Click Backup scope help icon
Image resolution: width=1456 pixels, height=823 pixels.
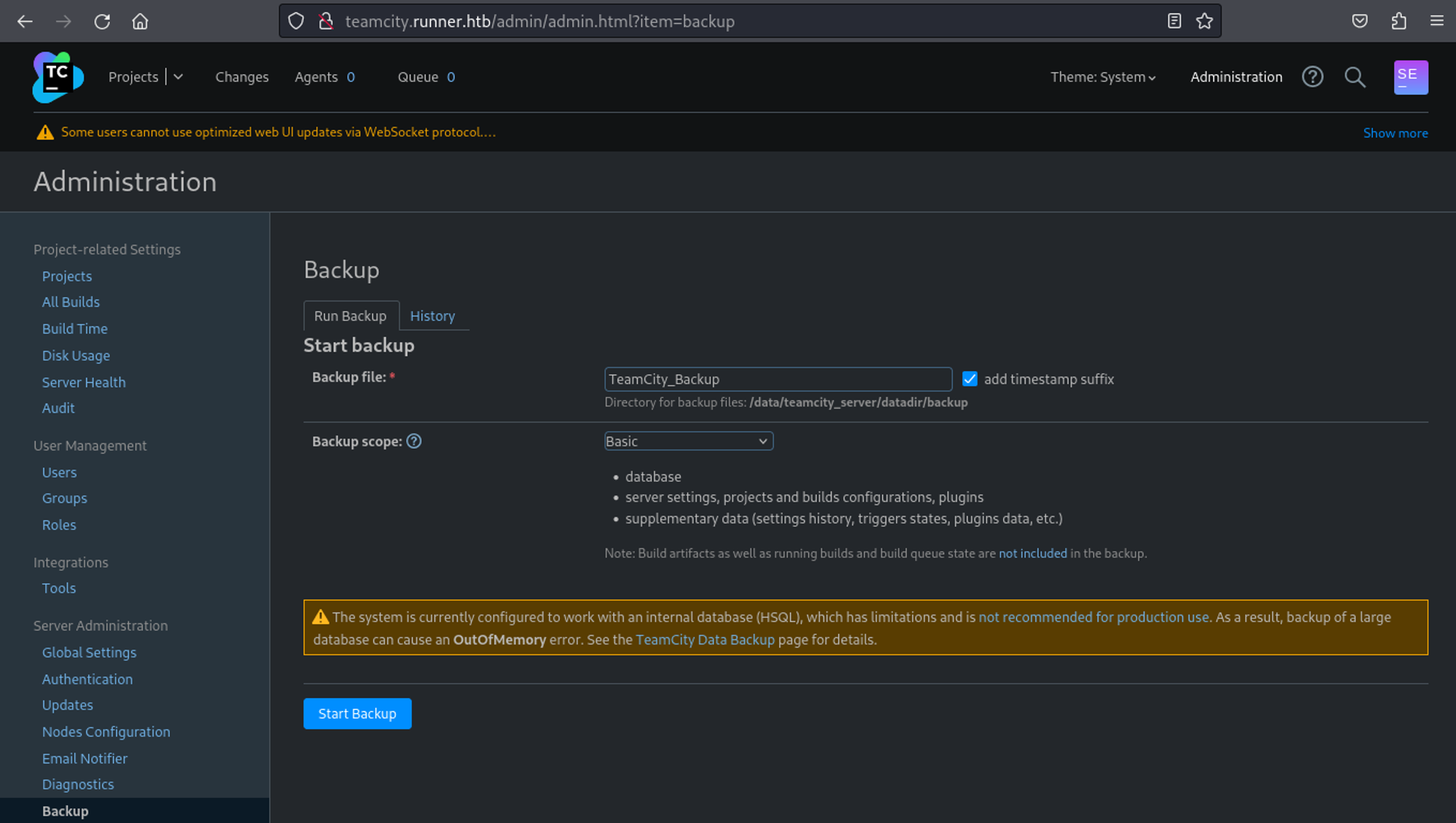[414, 441]
